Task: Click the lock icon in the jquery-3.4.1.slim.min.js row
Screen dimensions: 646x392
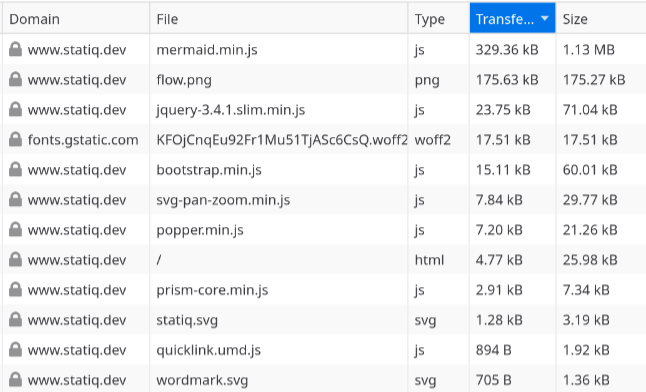Action: pos(16,110)
